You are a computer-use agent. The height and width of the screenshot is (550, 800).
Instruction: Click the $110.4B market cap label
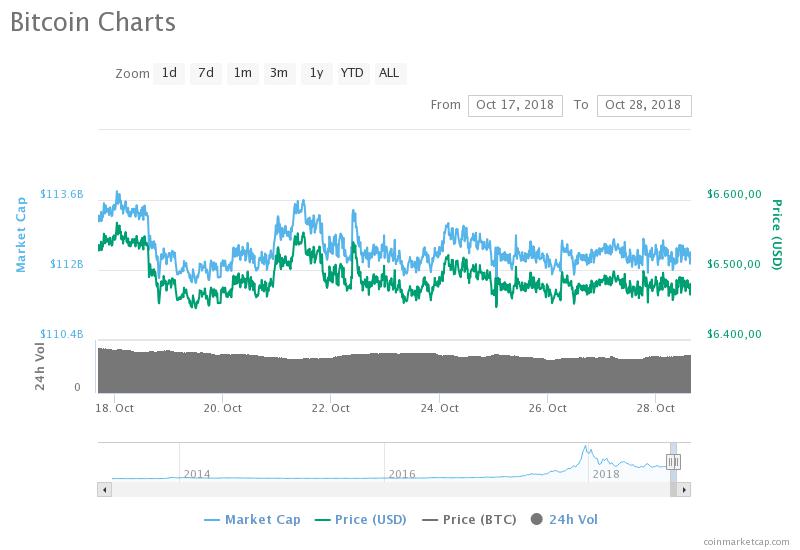click(62, 334)
